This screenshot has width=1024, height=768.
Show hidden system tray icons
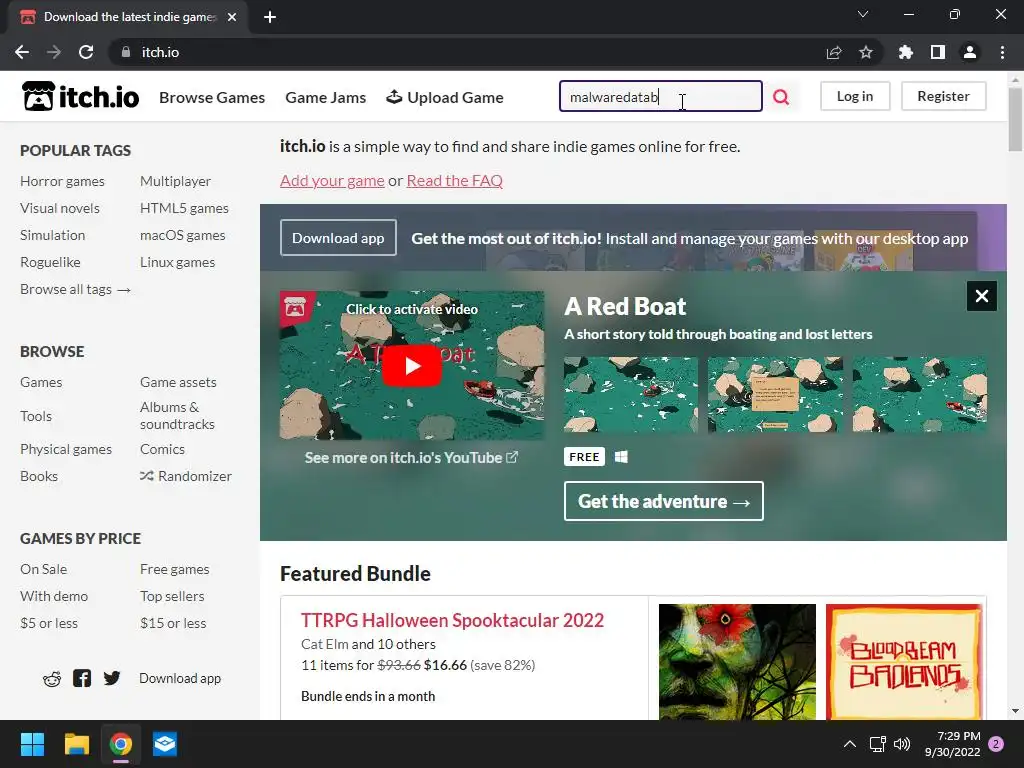point(850,744)
